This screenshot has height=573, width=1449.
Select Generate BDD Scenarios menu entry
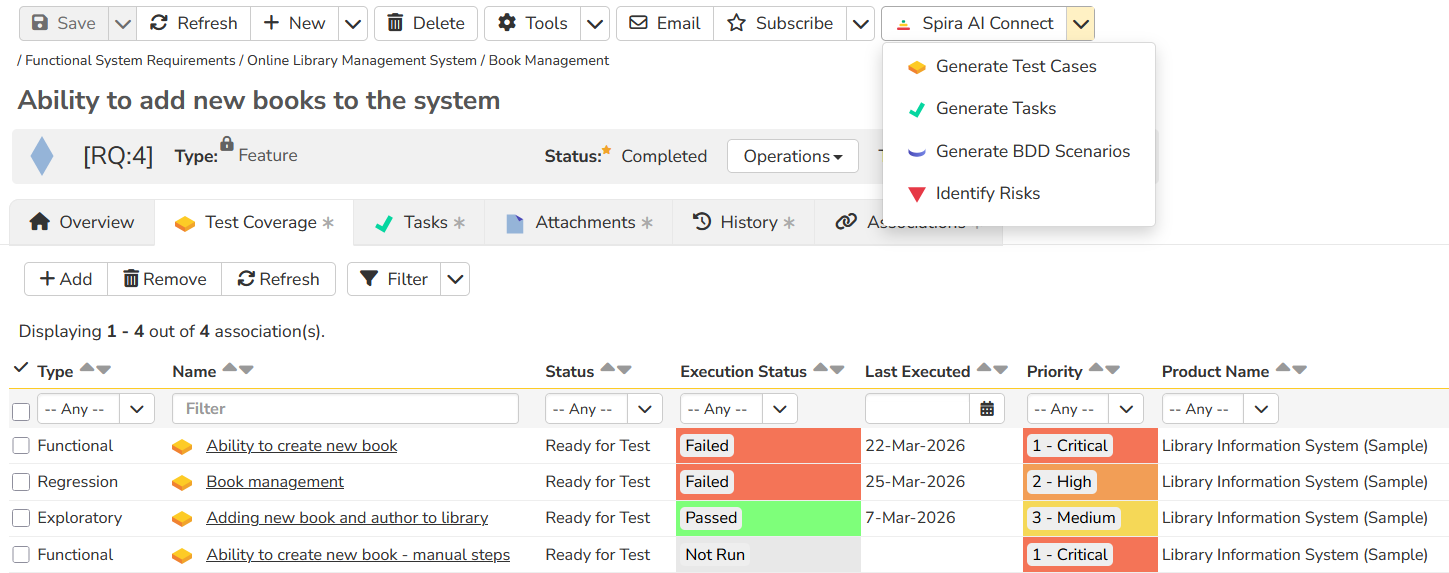(x=1019, y=151)
